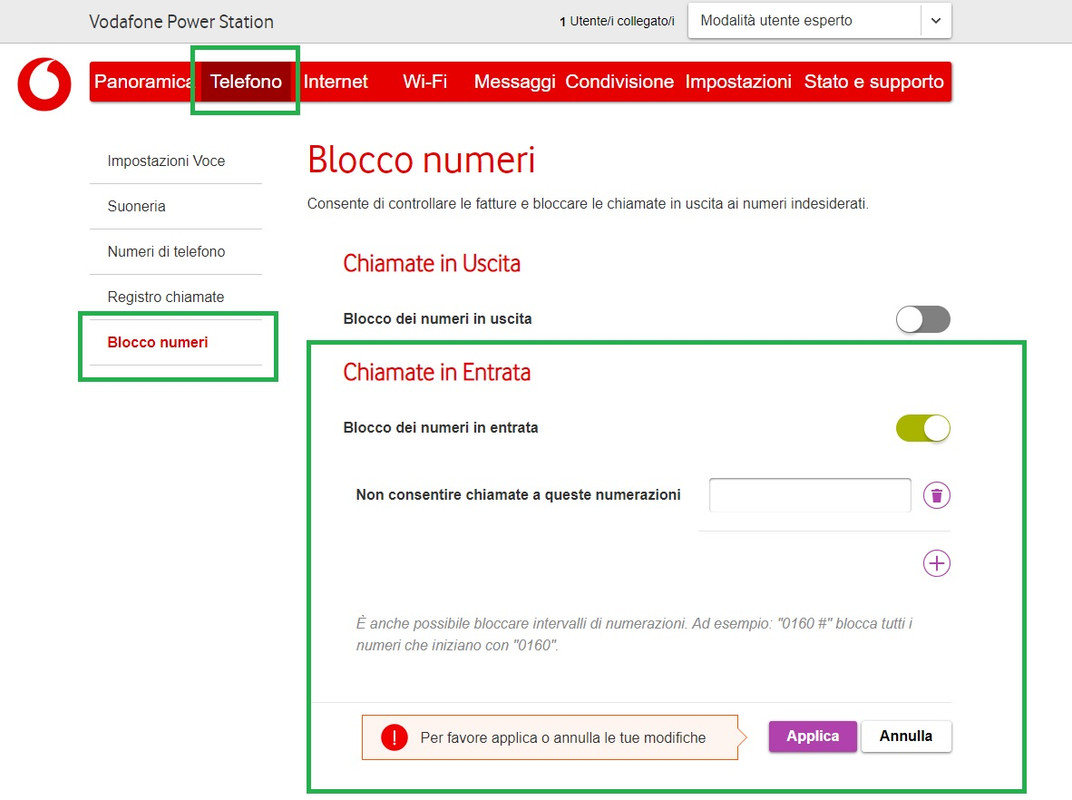1072x800 pixels.
Task: Open Stato e supporto tab
Action: 874,81
